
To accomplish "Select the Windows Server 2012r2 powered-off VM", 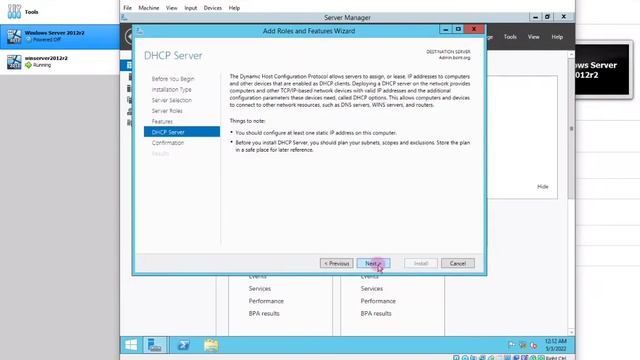I will coord(60,36).
